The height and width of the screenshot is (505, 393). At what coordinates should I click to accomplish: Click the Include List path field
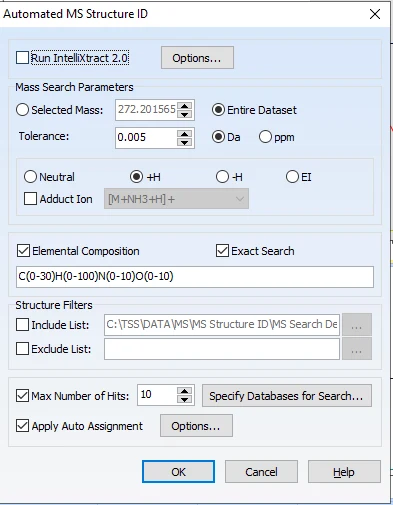coord(222,324)
